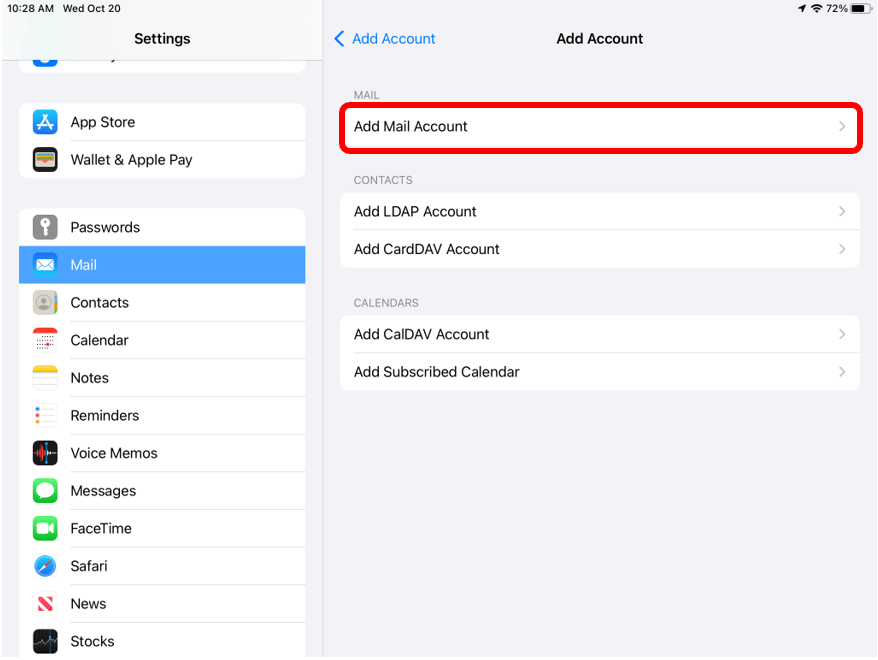The image size is (878, 660).
Task: Tap the Stocks chart icon
Action: pyautogui.click(x=45, y=641)
